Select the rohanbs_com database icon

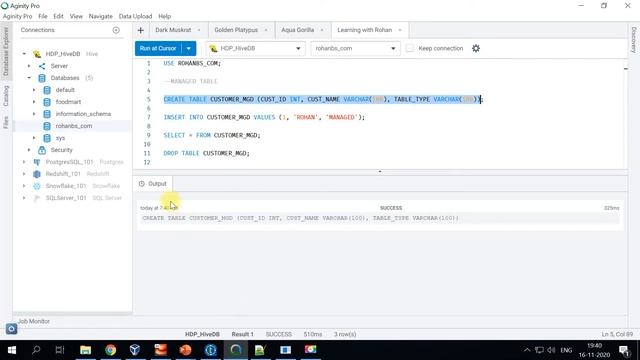[47, 126]
